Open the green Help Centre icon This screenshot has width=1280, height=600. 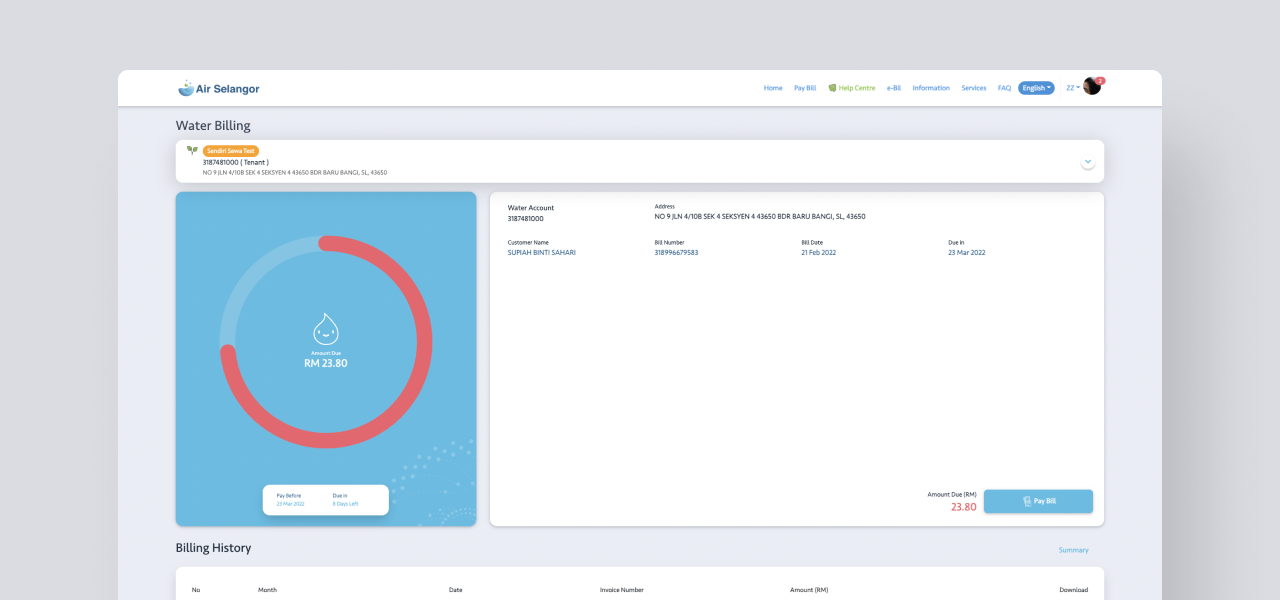tap(831, 88)
